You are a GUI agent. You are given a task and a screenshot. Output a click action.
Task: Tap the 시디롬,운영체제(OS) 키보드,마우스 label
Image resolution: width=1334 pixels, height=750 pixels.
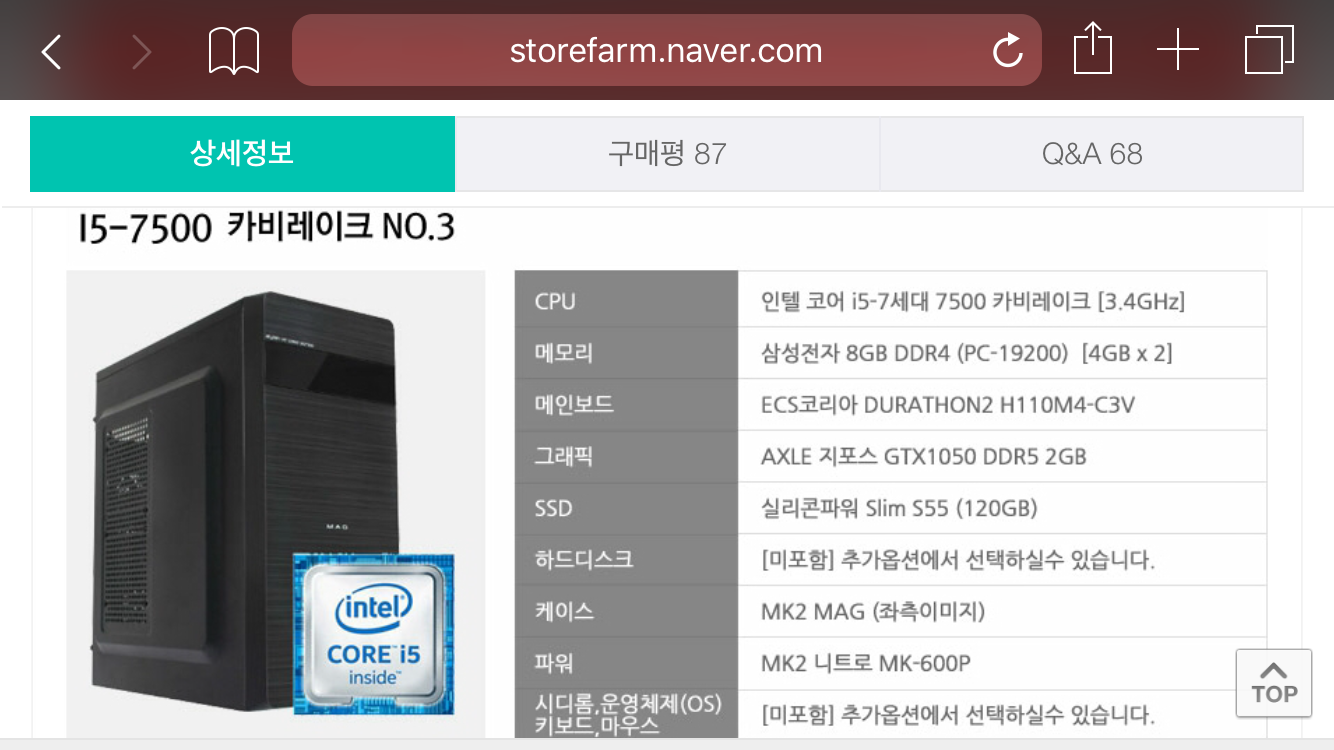[x=627, y=714]
